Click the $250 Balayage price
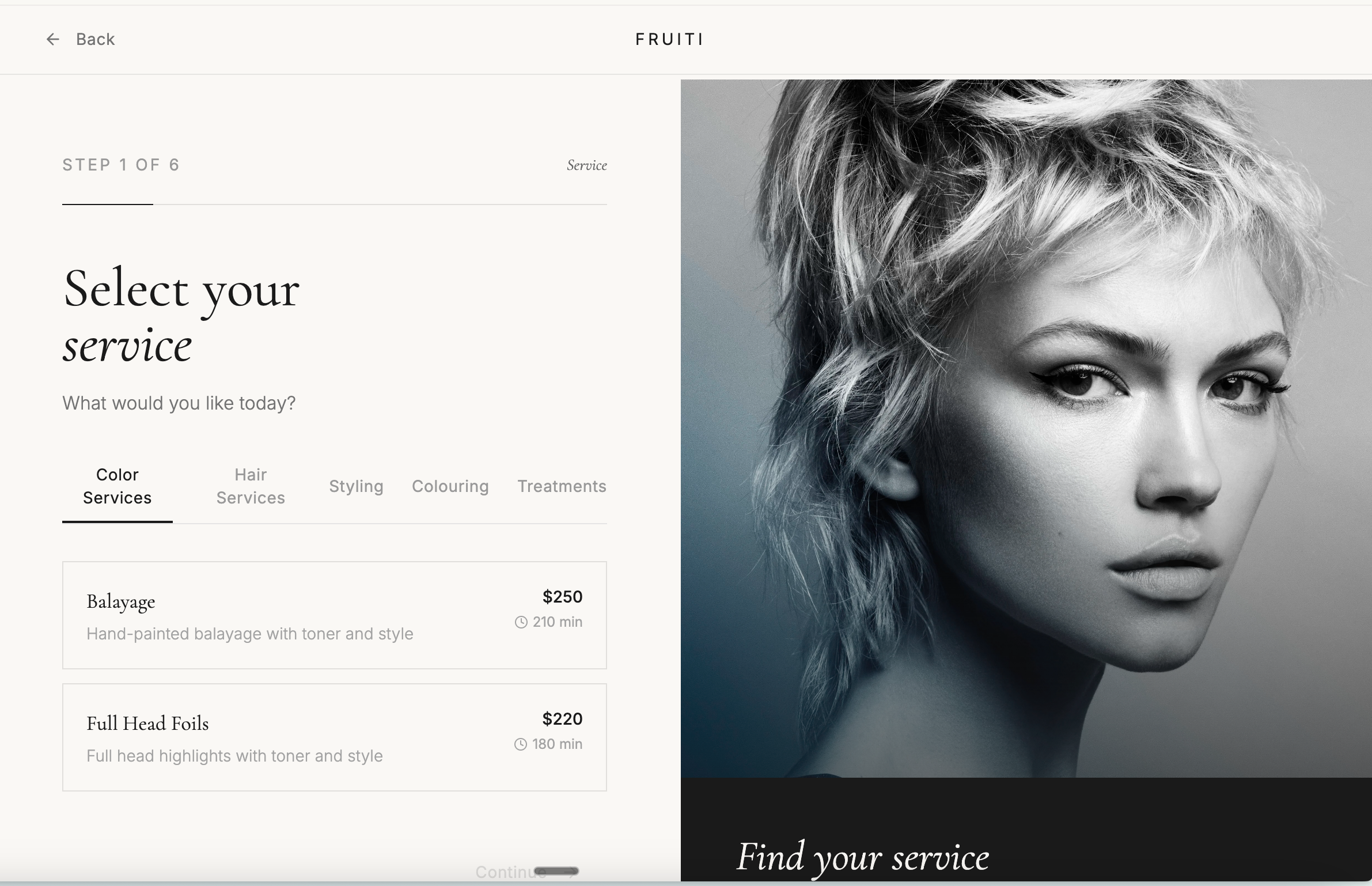The height and width of the screenshot is (886, 1372). pos(563,597)
